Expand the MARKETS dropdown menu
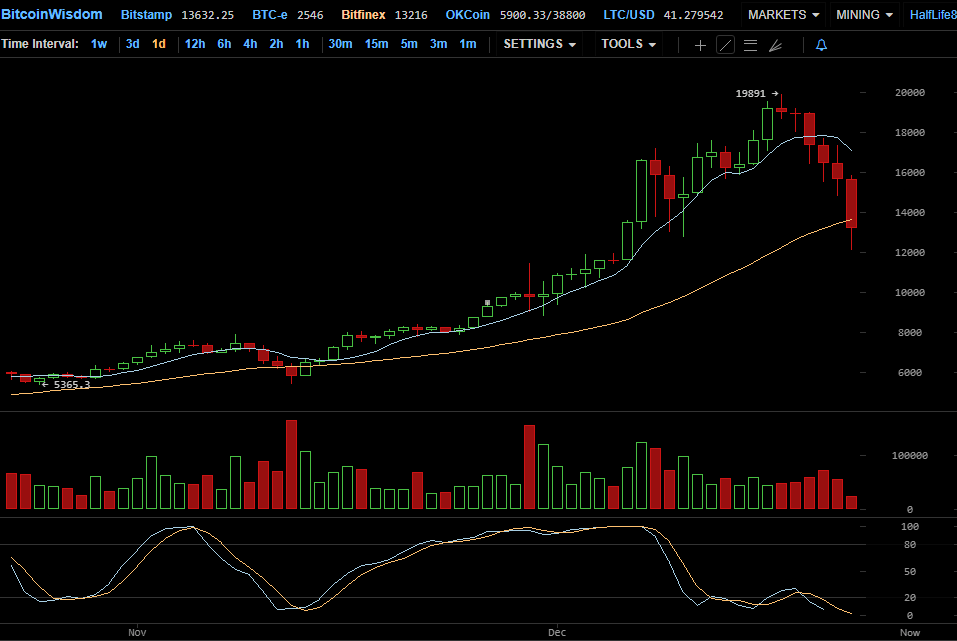Screen dimensions: 957x641 pyautogui.click(x=783, y=15)
